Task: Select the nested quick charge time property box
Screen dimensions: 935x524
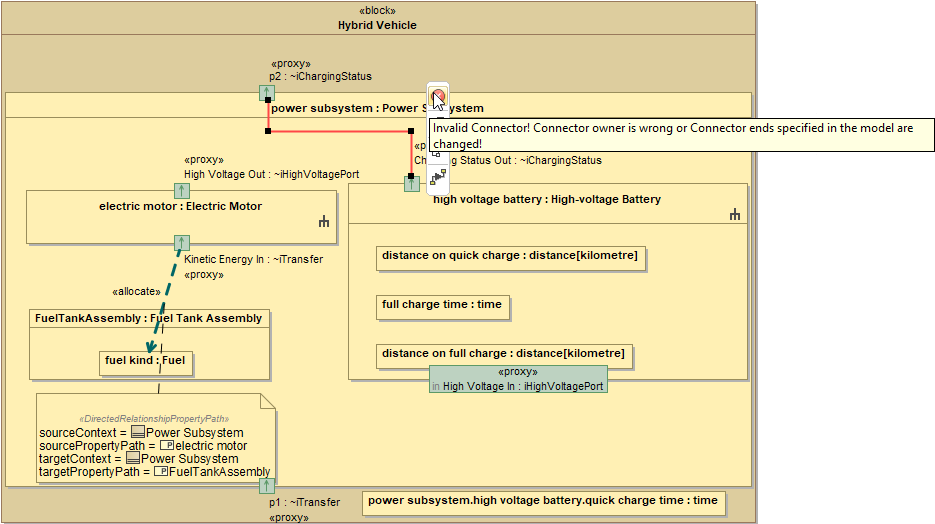Action: (543, 501)
